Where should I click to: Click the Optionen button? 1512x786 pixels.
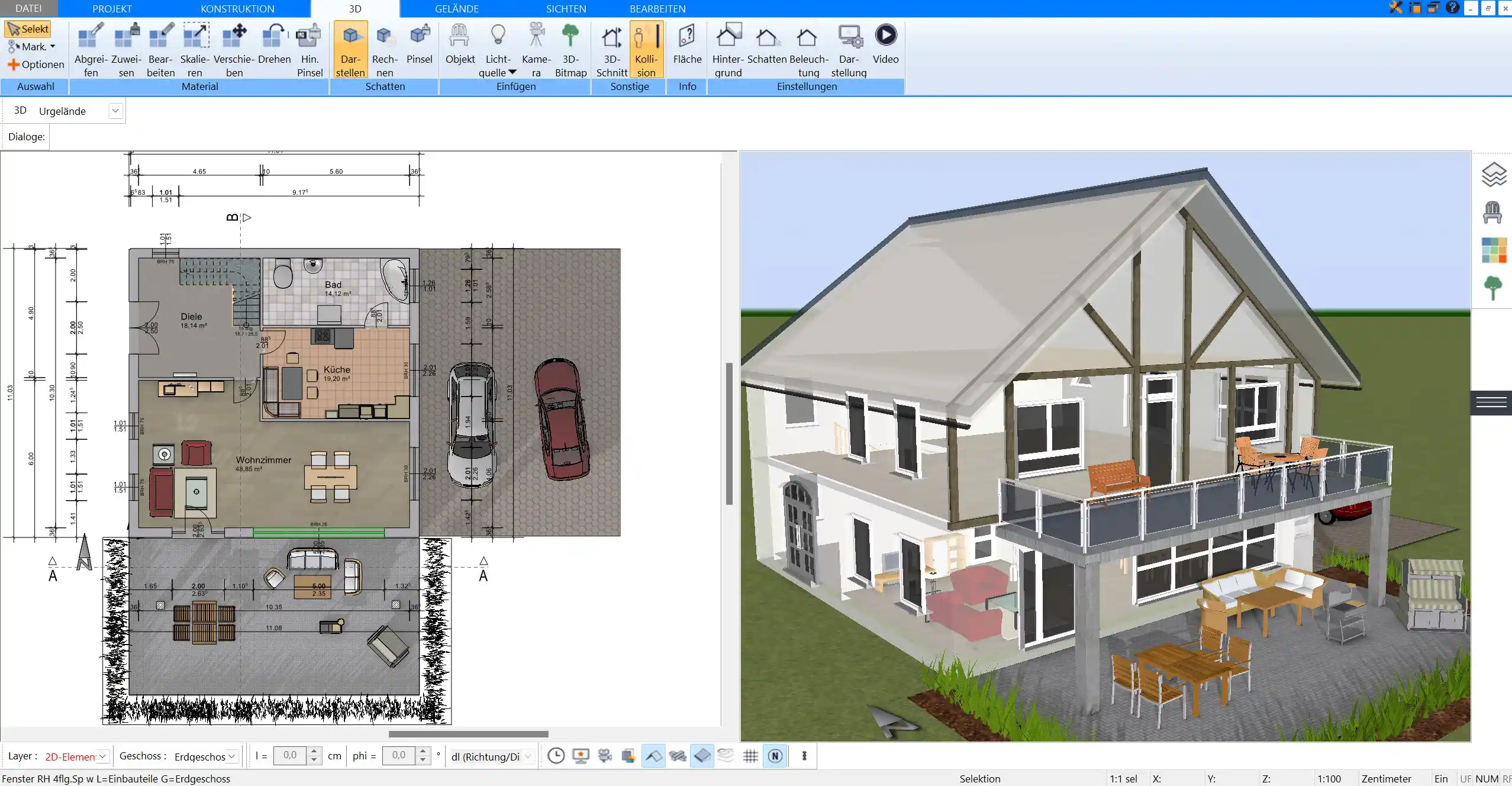[x=36, y=65]
